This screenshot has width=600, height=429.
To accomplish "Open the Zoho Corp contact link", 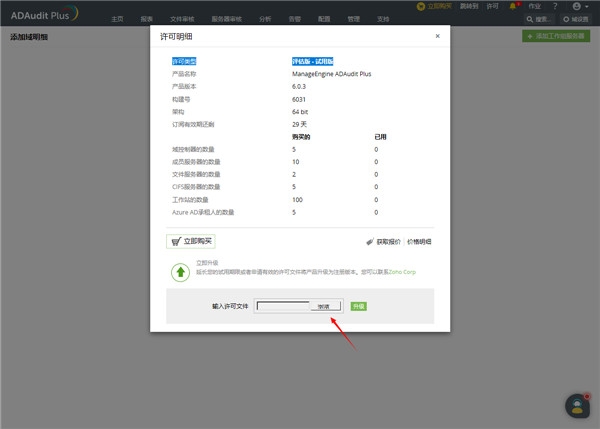I will point(402,272).
